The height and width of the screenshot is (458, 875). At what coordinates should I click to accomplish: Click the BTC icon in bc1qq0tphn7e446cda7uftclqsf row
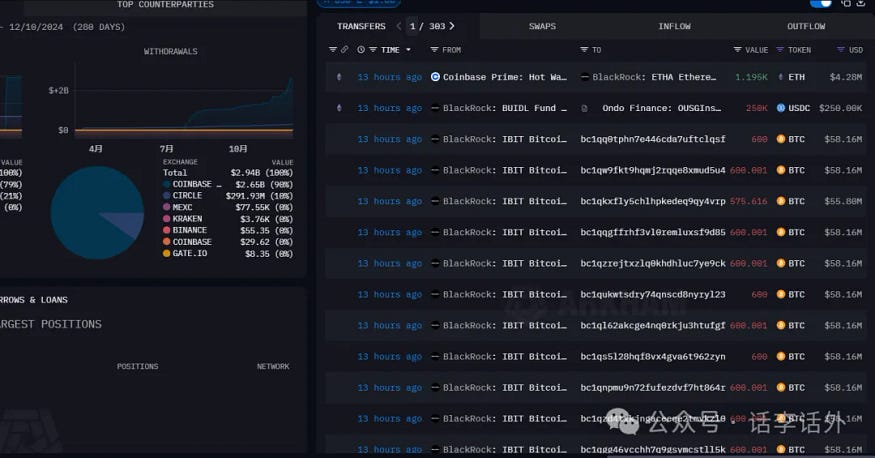[781, 139]
